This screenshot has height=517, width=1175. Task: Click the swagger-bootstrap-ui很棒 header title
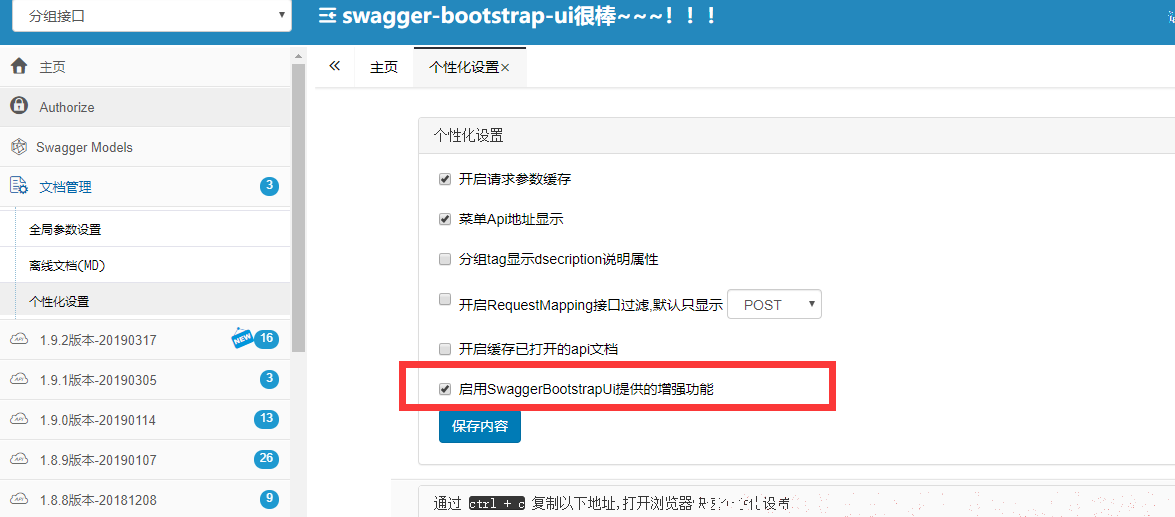coord(528,16)
